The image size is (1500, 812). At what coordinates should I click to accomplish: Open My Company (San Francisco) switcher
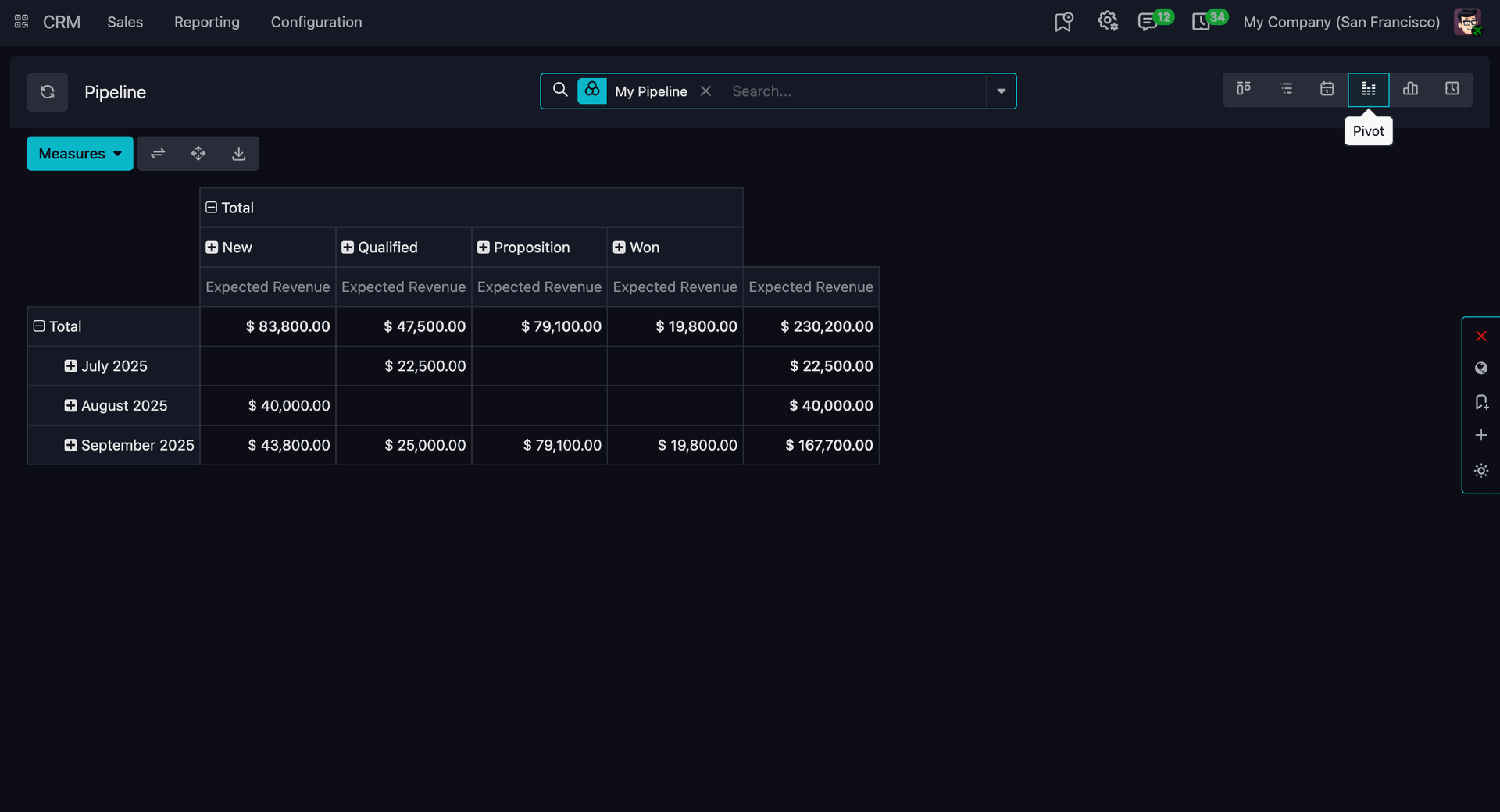pyautogui.click(x=1341, y=22)
